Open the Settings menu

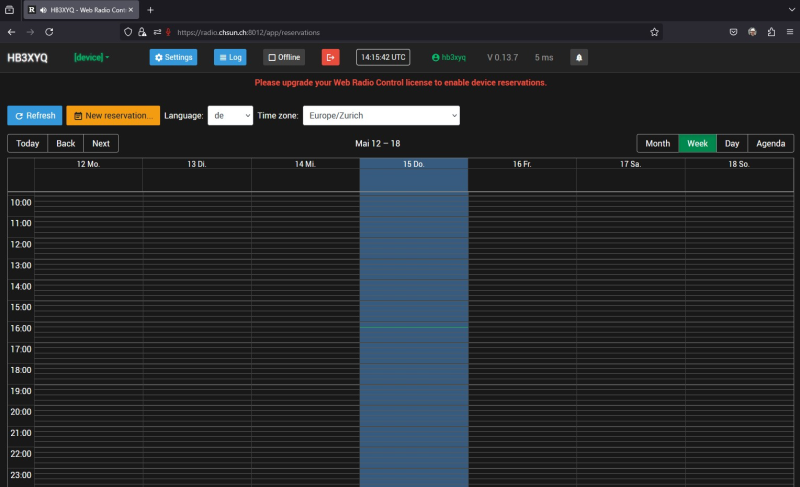coord(173,57)
